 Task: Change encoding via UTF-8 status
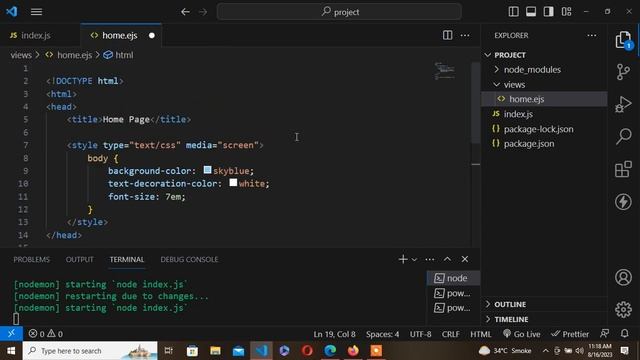(x=420, y=334)
